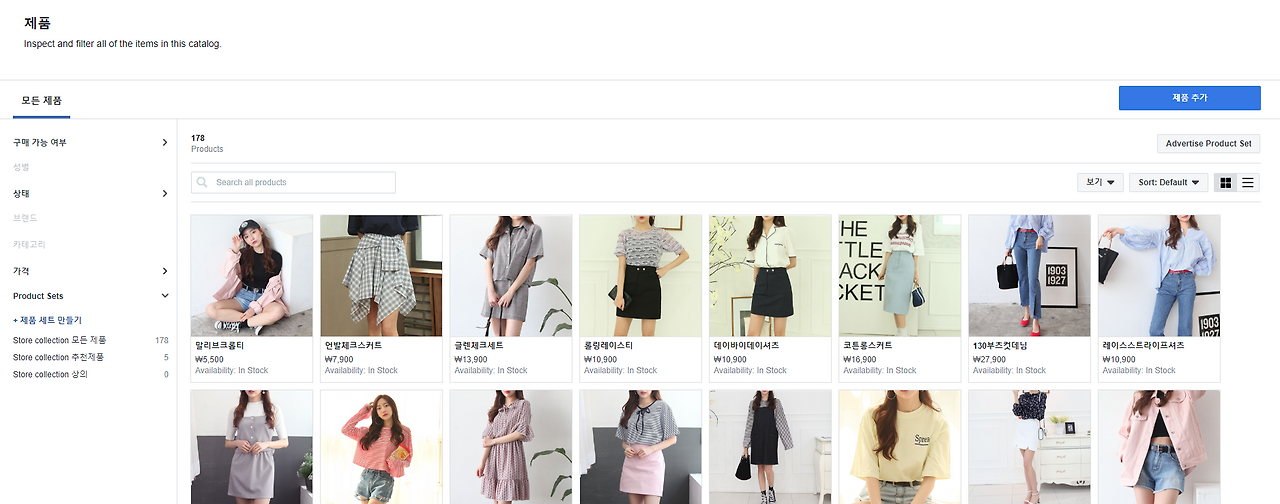Click the 제품 page heading

(x=37, y=23)
